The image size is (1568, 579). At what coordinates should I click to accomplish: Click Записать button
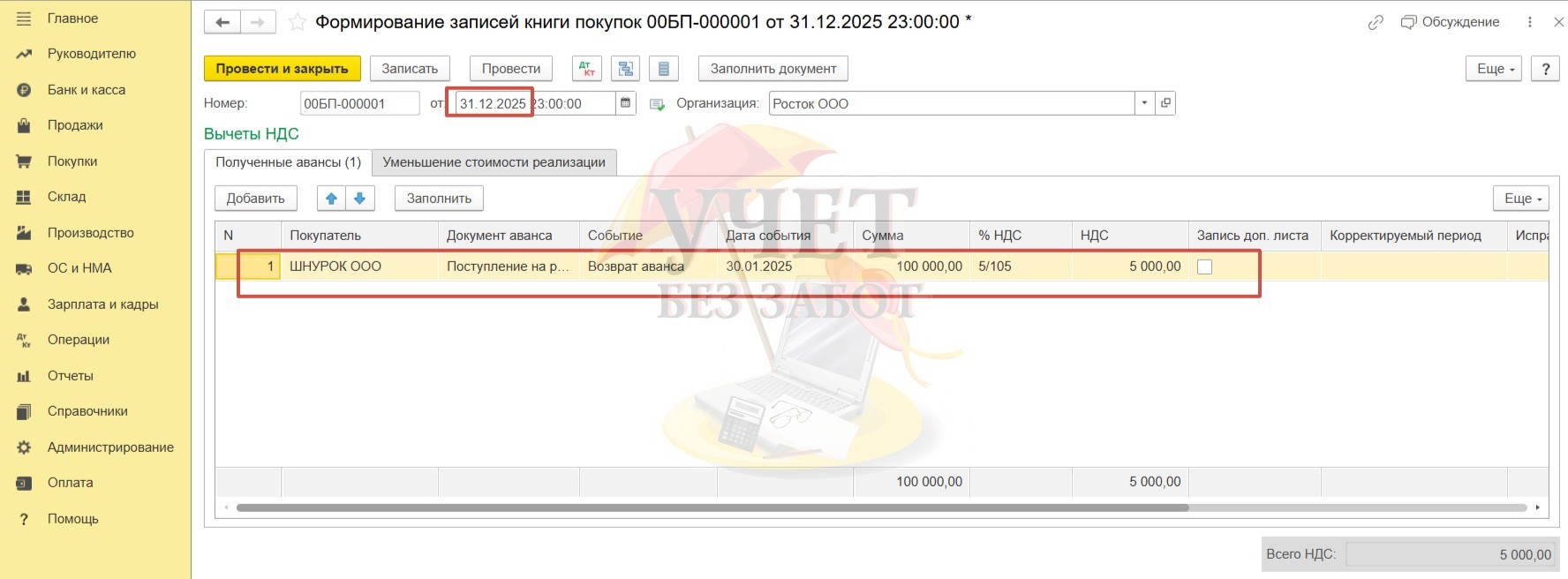(410, 69)
